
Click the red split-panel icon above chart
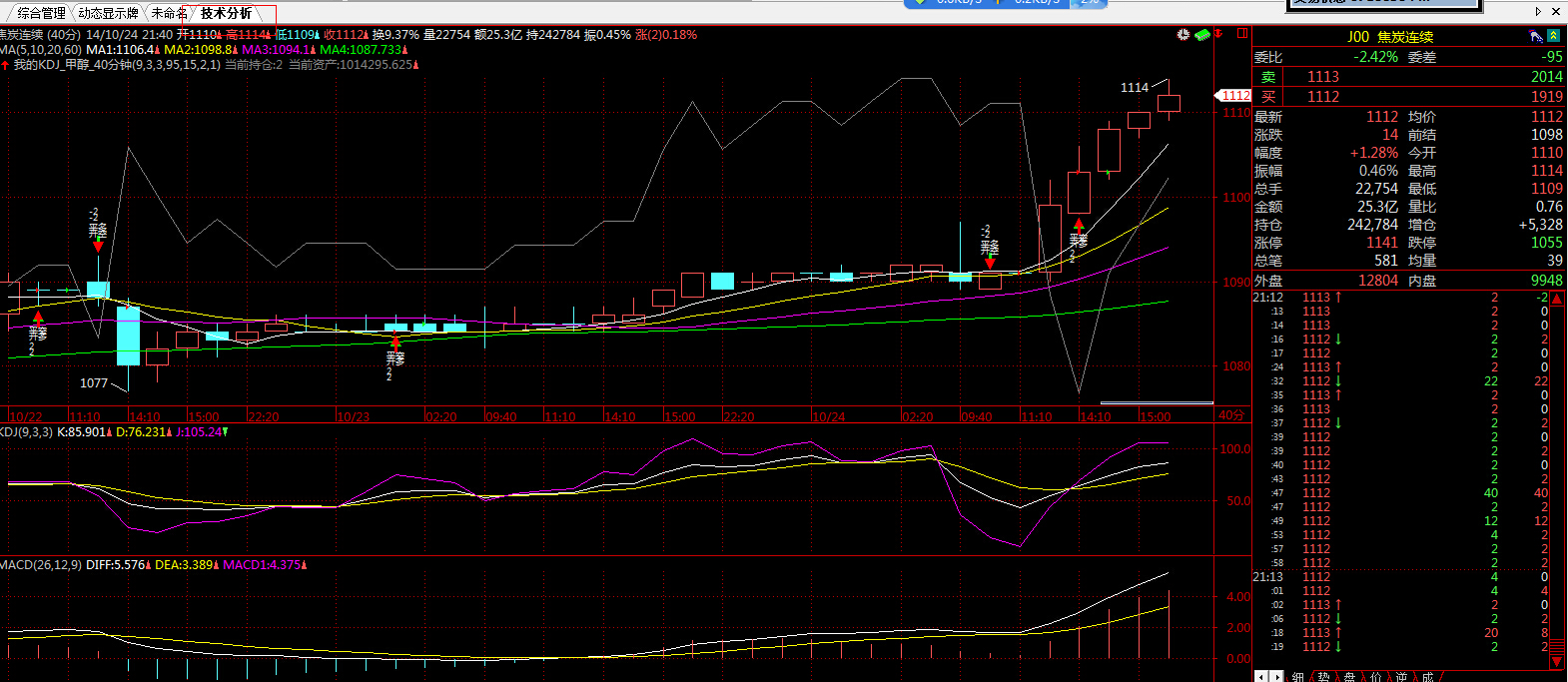pyautogui.click(x=1242, y=33)
